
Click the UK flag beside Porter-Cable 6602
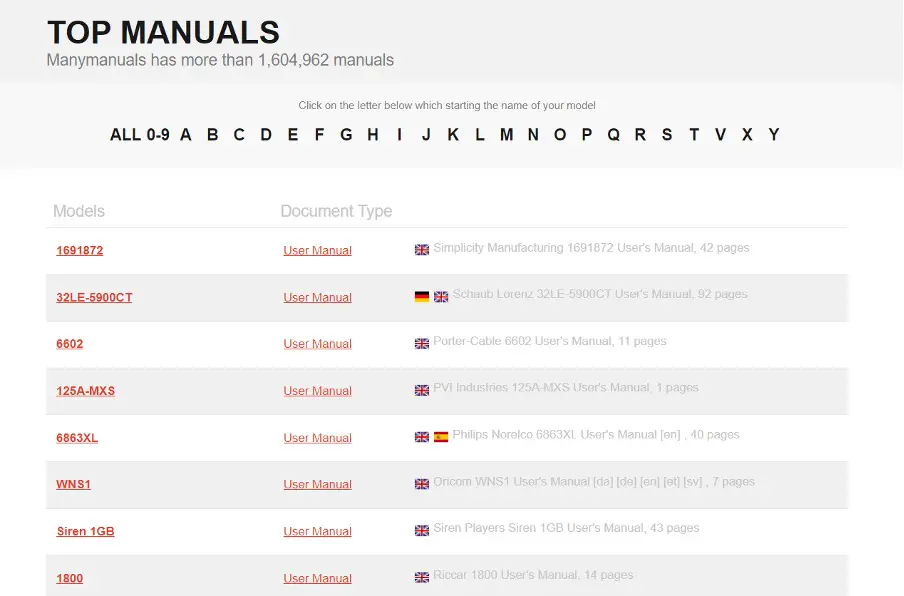pos(421,343)
